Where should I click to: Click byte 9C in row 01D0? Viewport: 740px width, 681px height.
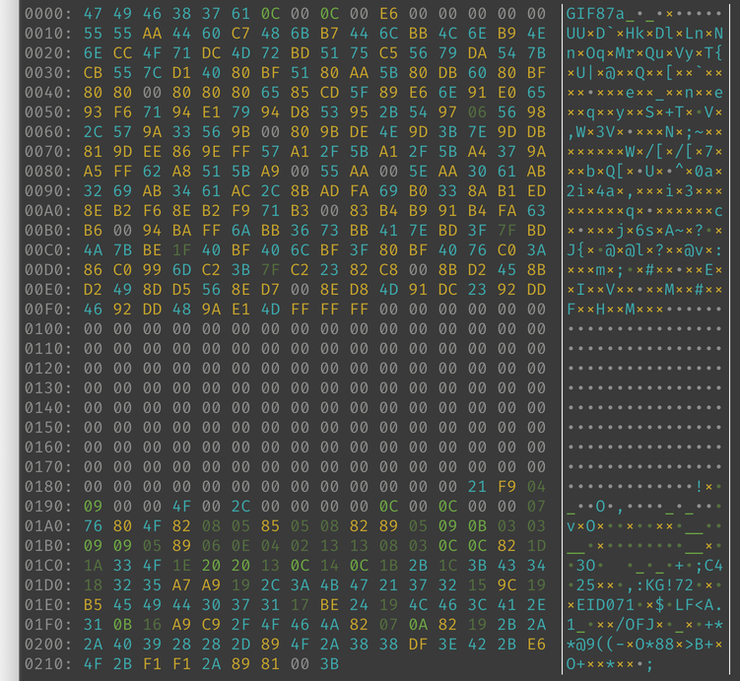(507, 585)
